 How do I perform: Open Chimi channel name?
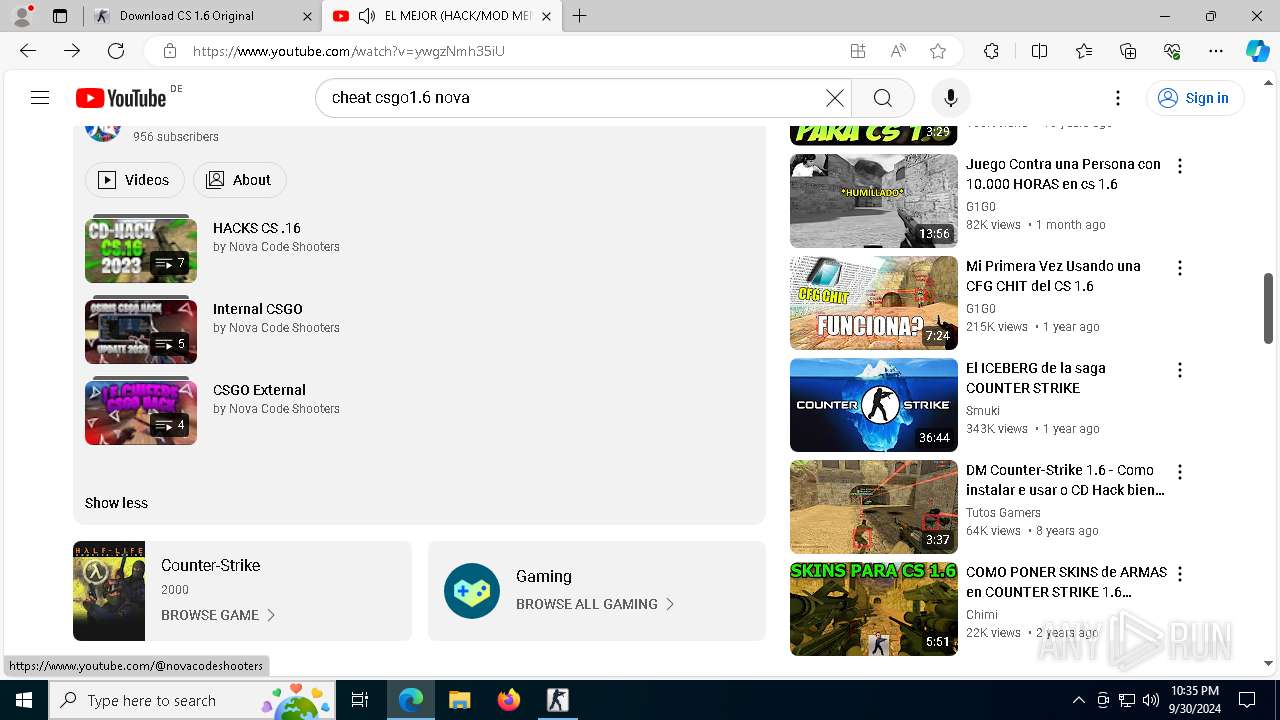pos(982,615)
